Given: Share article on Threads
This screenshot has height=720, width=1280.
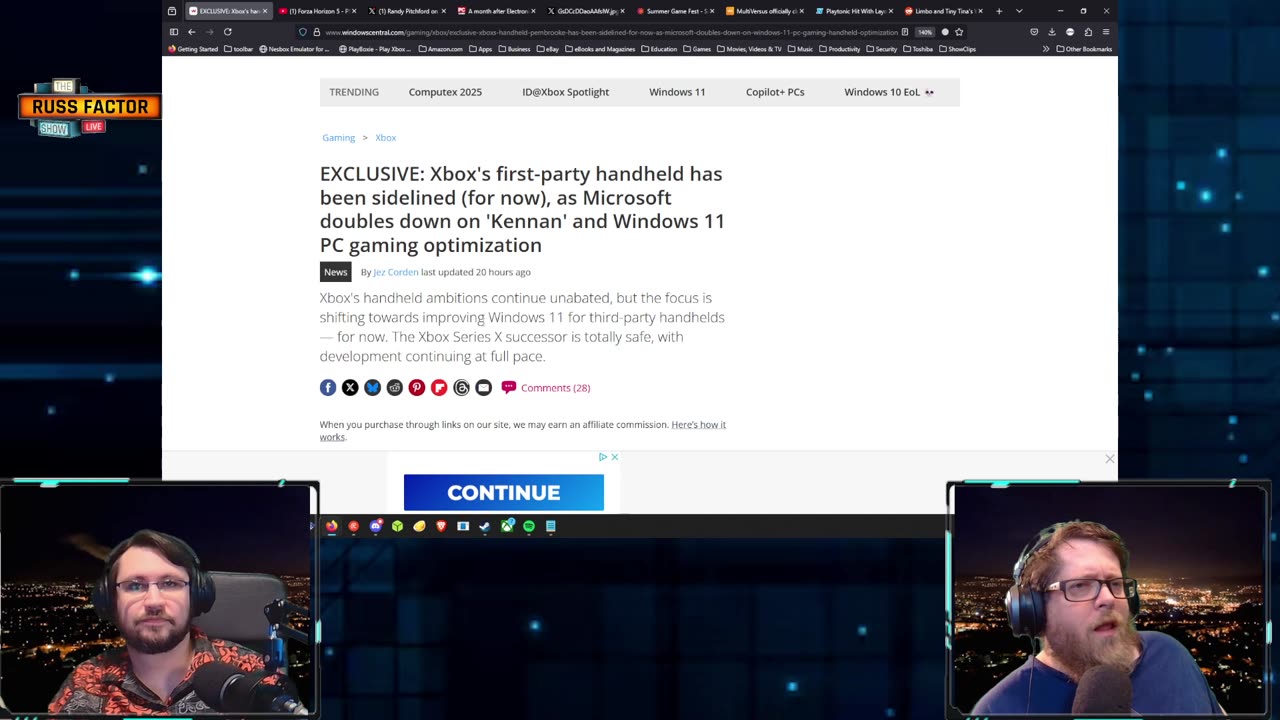Looking at the screenshot, I should click(461, 387).
